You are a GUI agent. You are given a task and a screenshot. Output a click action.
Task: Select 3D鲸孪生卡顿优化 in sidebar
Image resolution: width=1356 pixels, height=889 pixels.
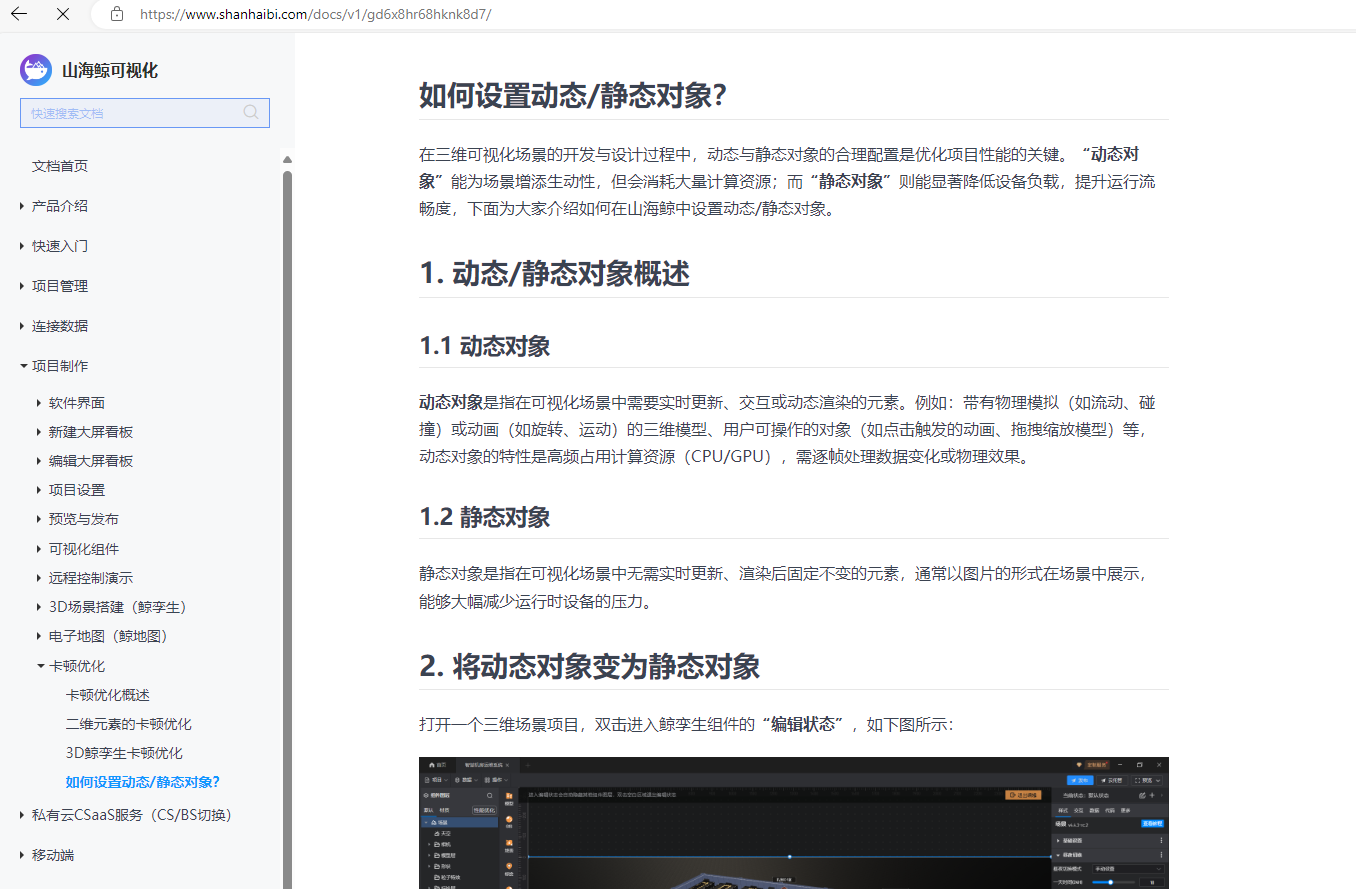pyautogui.click(x=124, y=753)
